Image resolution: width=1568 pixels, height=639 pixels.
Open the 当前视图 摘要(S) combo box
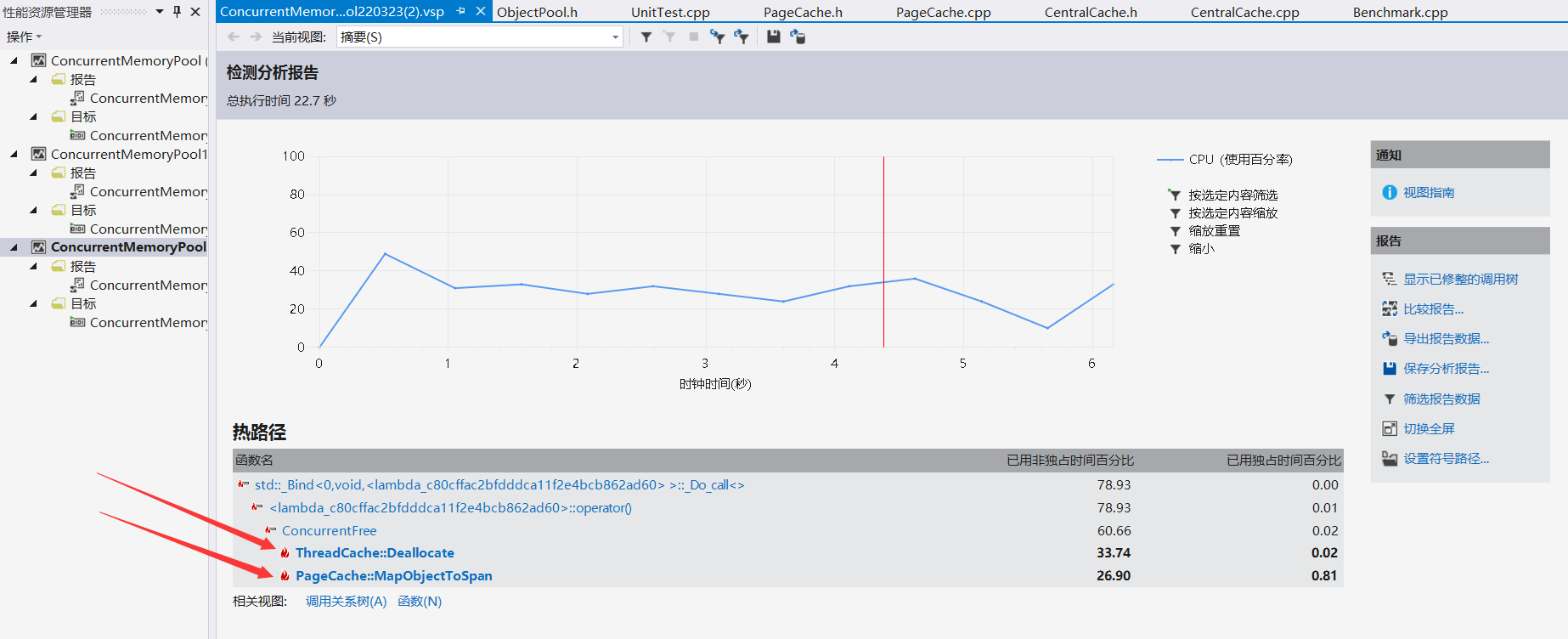[480, 37]
